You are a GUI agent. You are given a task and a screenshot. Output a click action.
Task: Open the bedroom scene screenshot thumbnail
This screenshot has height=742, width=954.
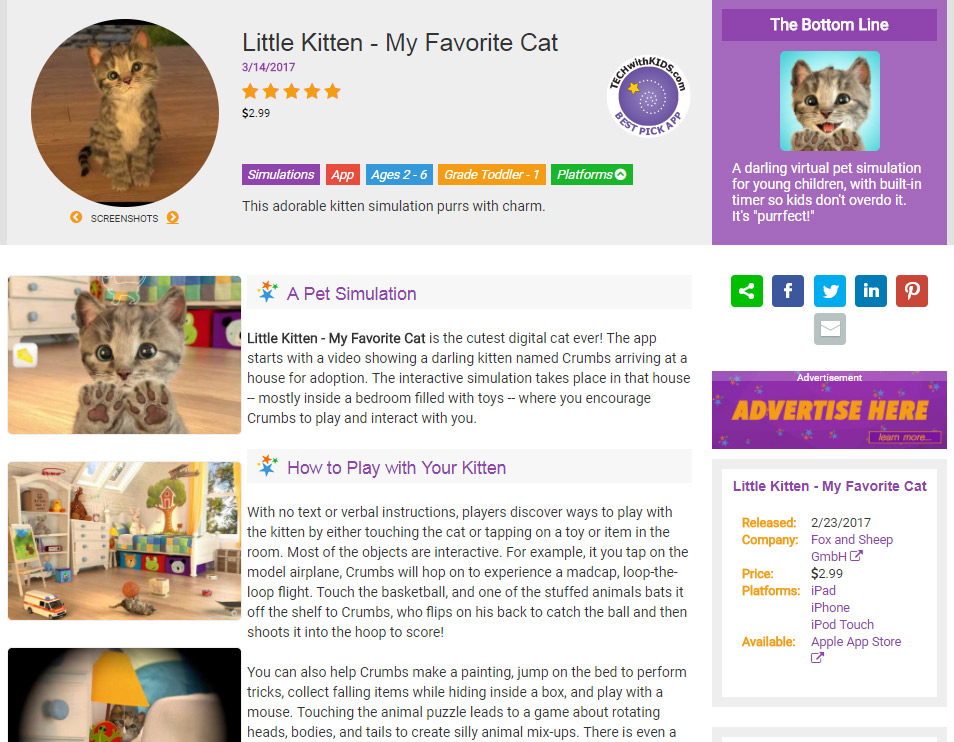click(124, 541)
